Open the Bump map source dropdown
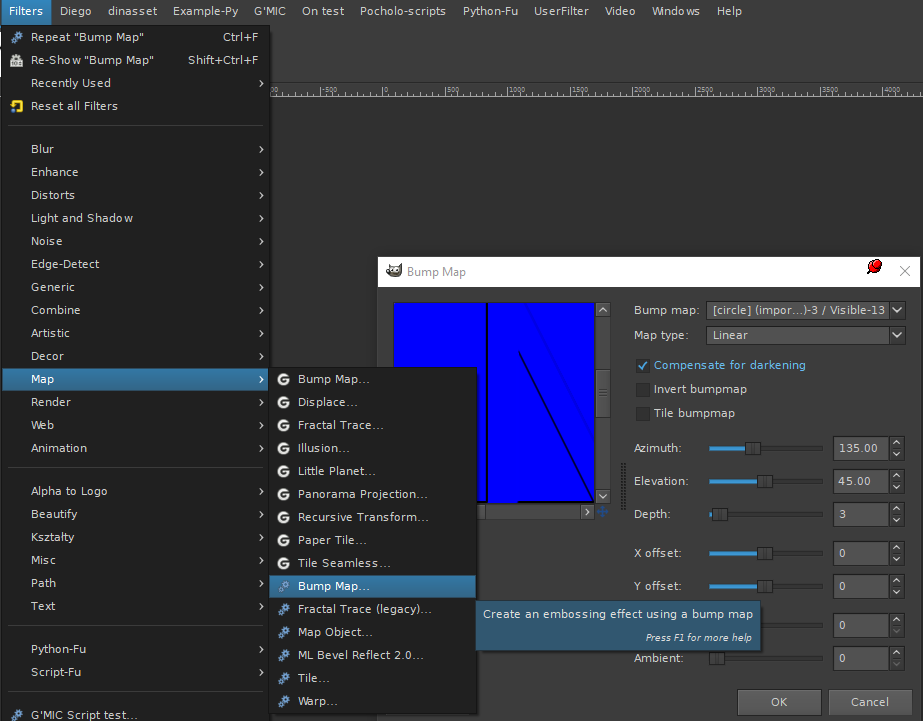This screenshot has width=923, height=721. [x=805, y=310]
